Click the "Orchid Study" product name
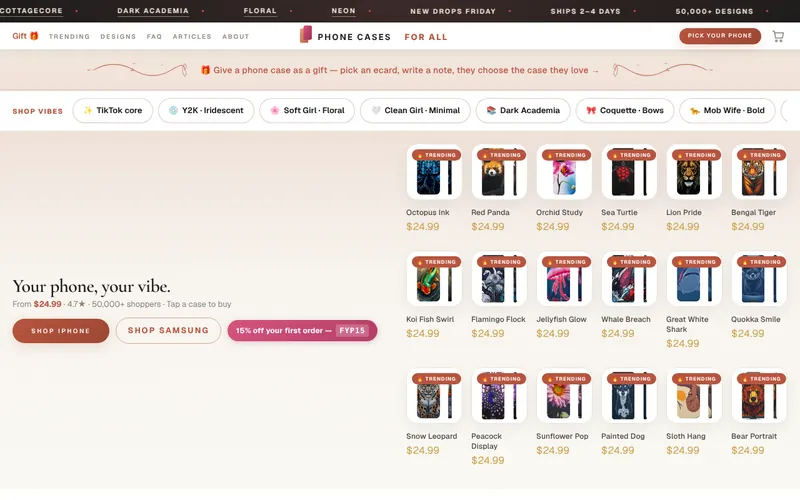Screen dimensions: 800x500 [559, 213]
